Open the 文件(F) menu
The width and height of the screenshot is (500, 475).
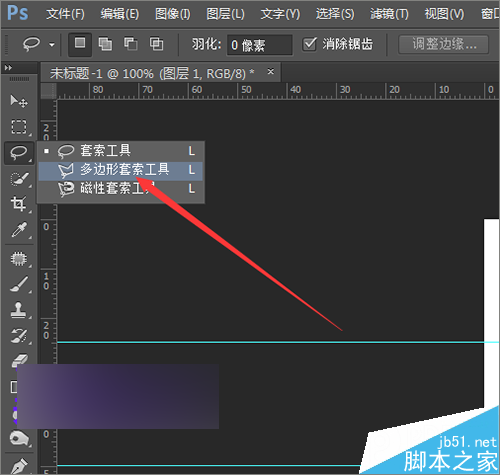[x=65, y=14]
